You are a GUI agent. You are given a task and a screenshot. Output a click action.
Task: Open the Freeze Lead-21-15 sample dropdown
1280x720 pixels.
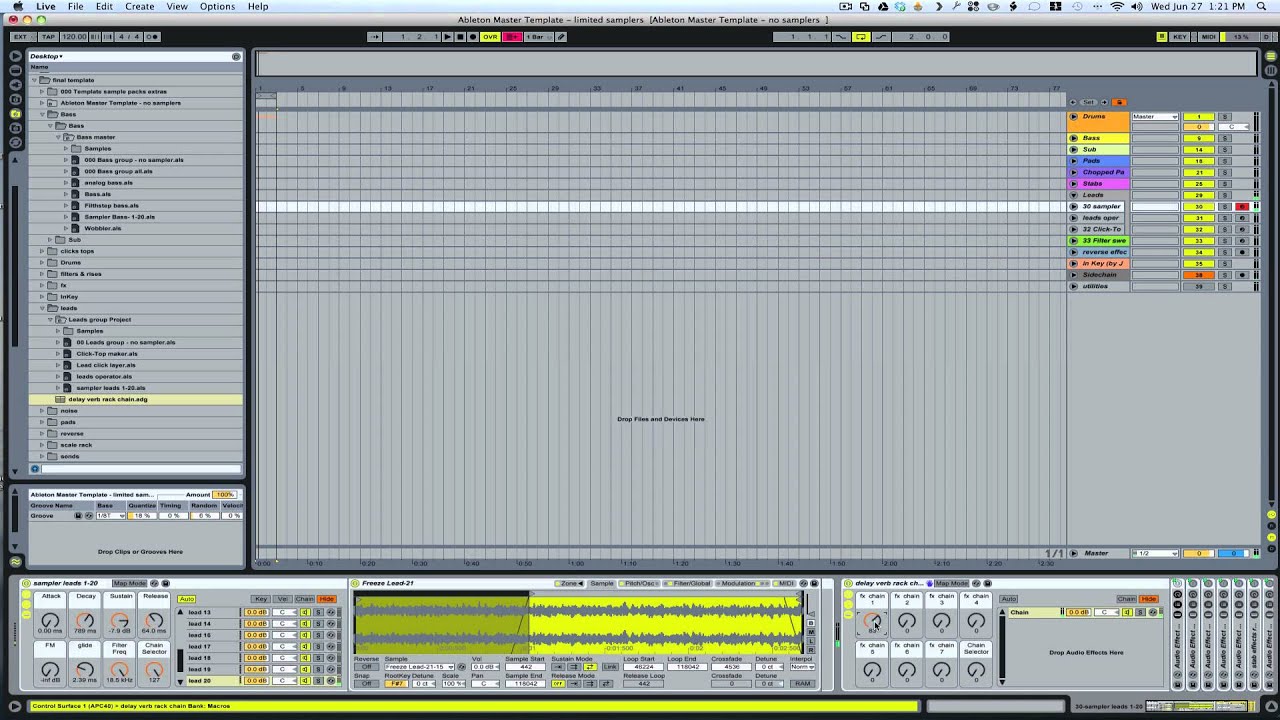pos(420,667)
